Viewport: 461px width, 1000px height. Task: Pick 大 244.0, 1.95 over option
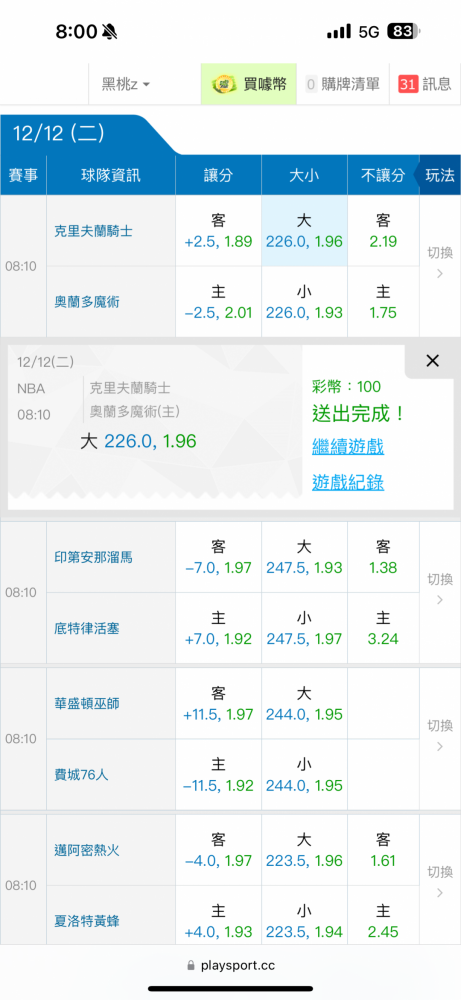click(304, 703)
